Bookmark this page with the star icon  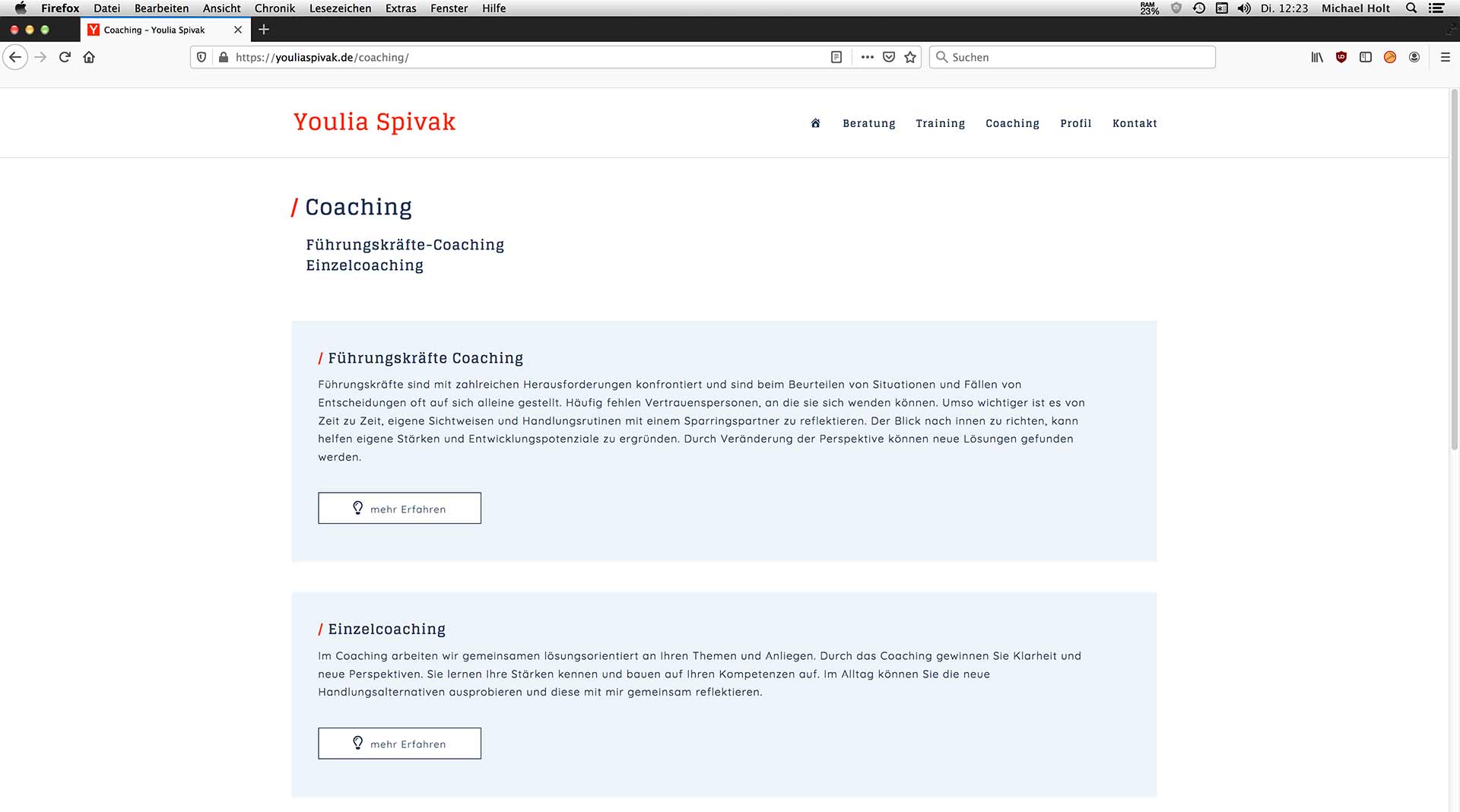click(x=910, y=57)
